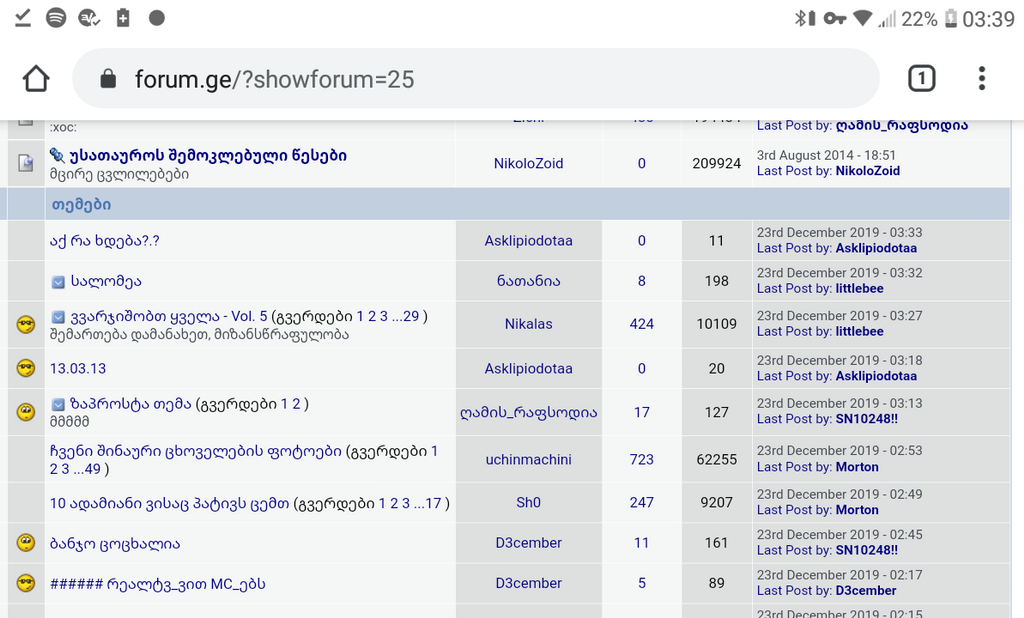Open page 29 of the Vol. 5 topic

click(x=410, y=316)
